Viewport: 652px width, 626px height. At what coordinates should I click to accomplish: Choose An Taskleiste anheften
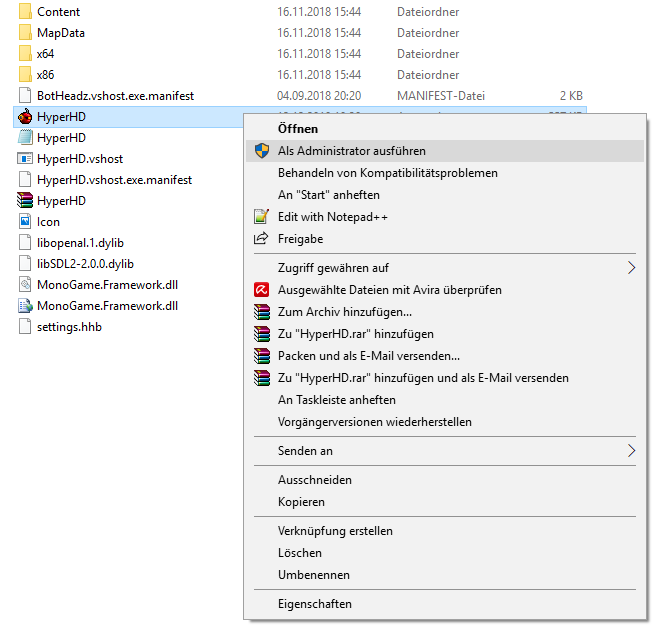click(x=445, y=400)
